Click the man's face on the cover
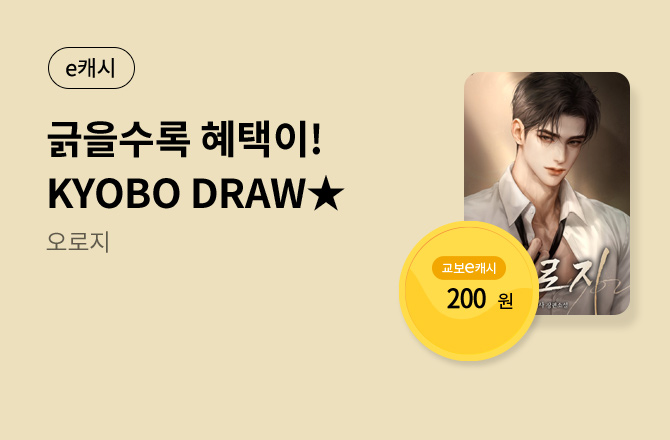The image size is (670, 440). coord(553,145)
